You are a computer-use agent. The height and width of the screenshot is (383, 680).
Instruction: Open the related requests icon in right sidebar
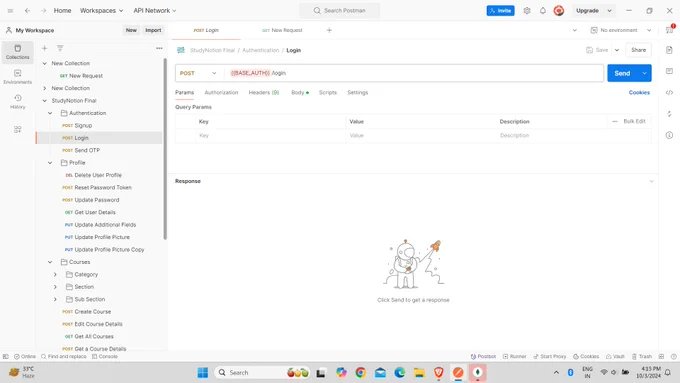pos(669,114)
